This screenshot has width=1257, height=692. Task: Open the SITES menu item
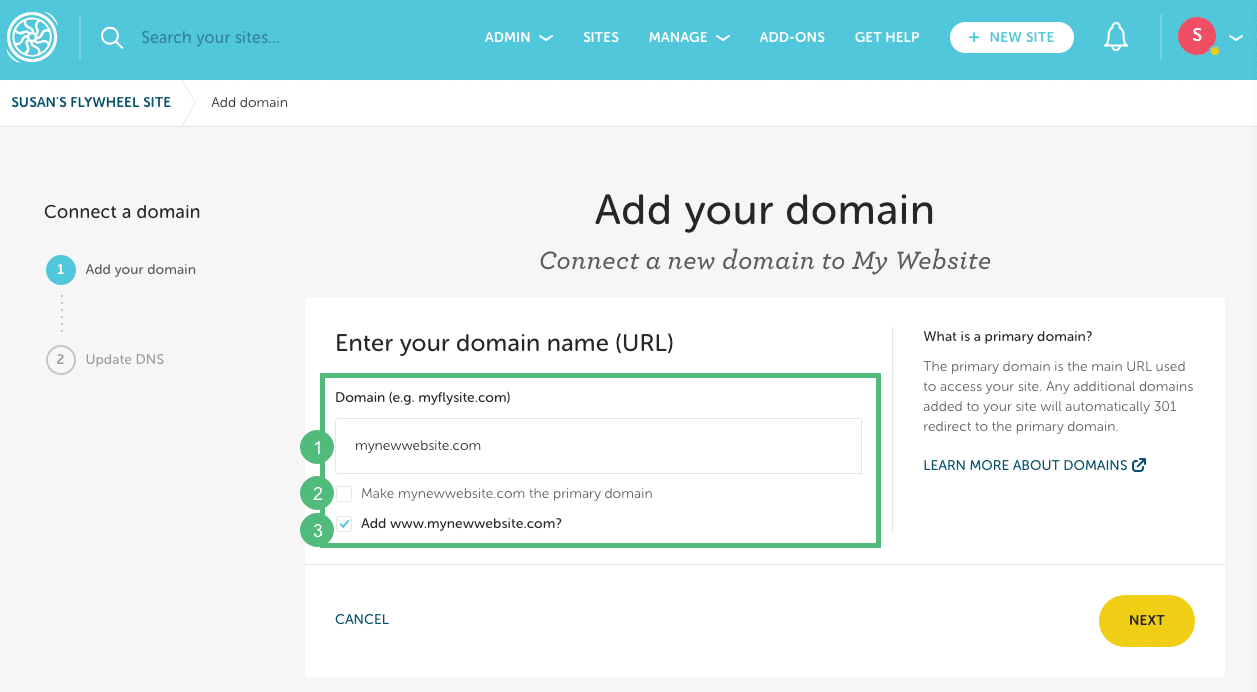(600, 37)
